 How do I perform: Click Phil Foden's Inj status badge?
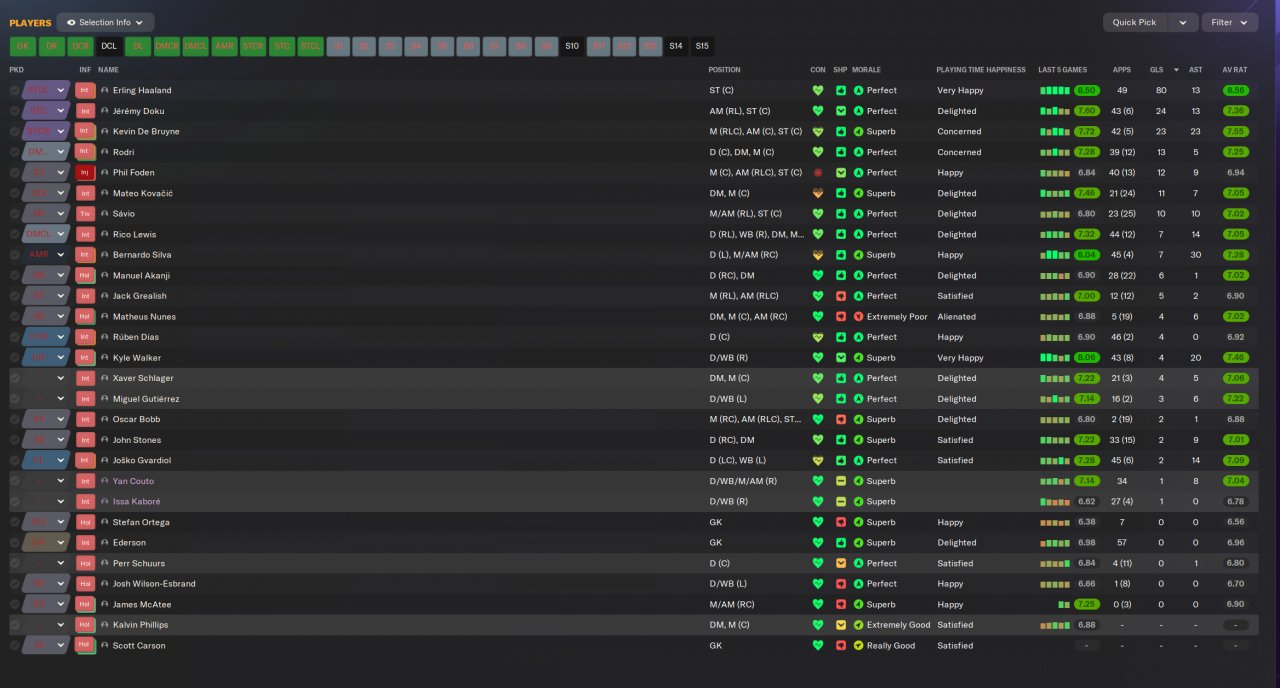tap(85, 173)
